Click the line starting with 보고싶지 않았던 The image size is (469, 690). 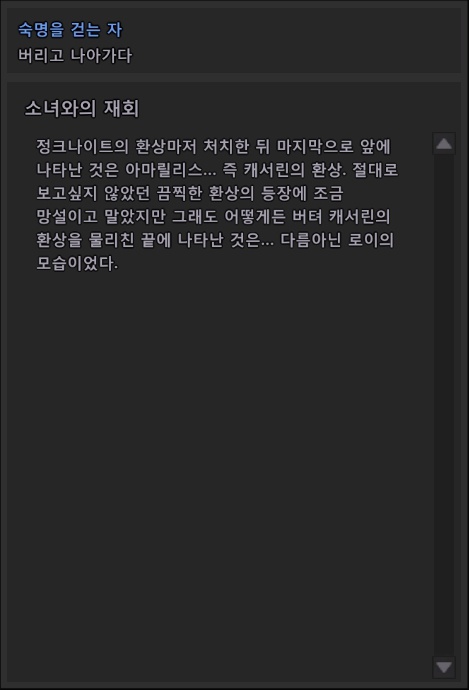190,193
